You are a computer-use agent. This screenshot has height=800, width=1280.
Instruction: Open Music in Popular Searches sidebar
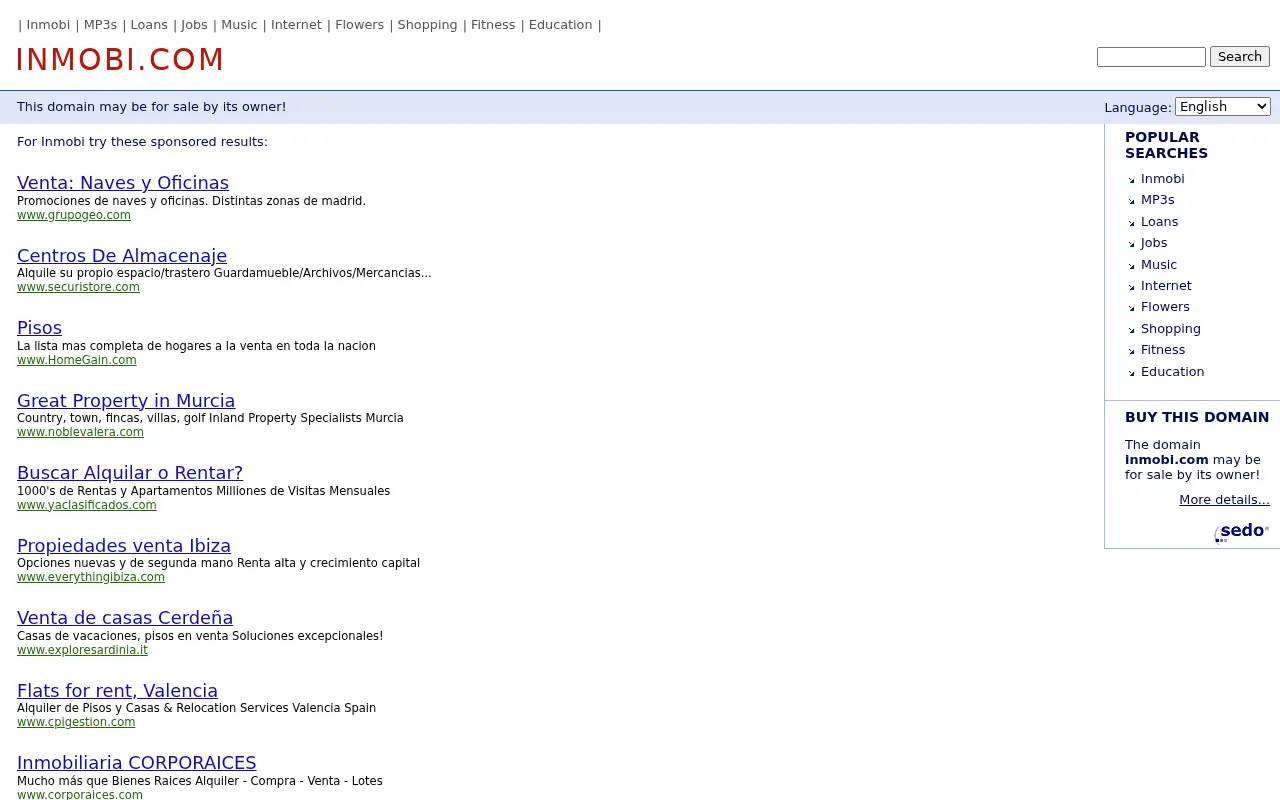tap(1159, 265)
